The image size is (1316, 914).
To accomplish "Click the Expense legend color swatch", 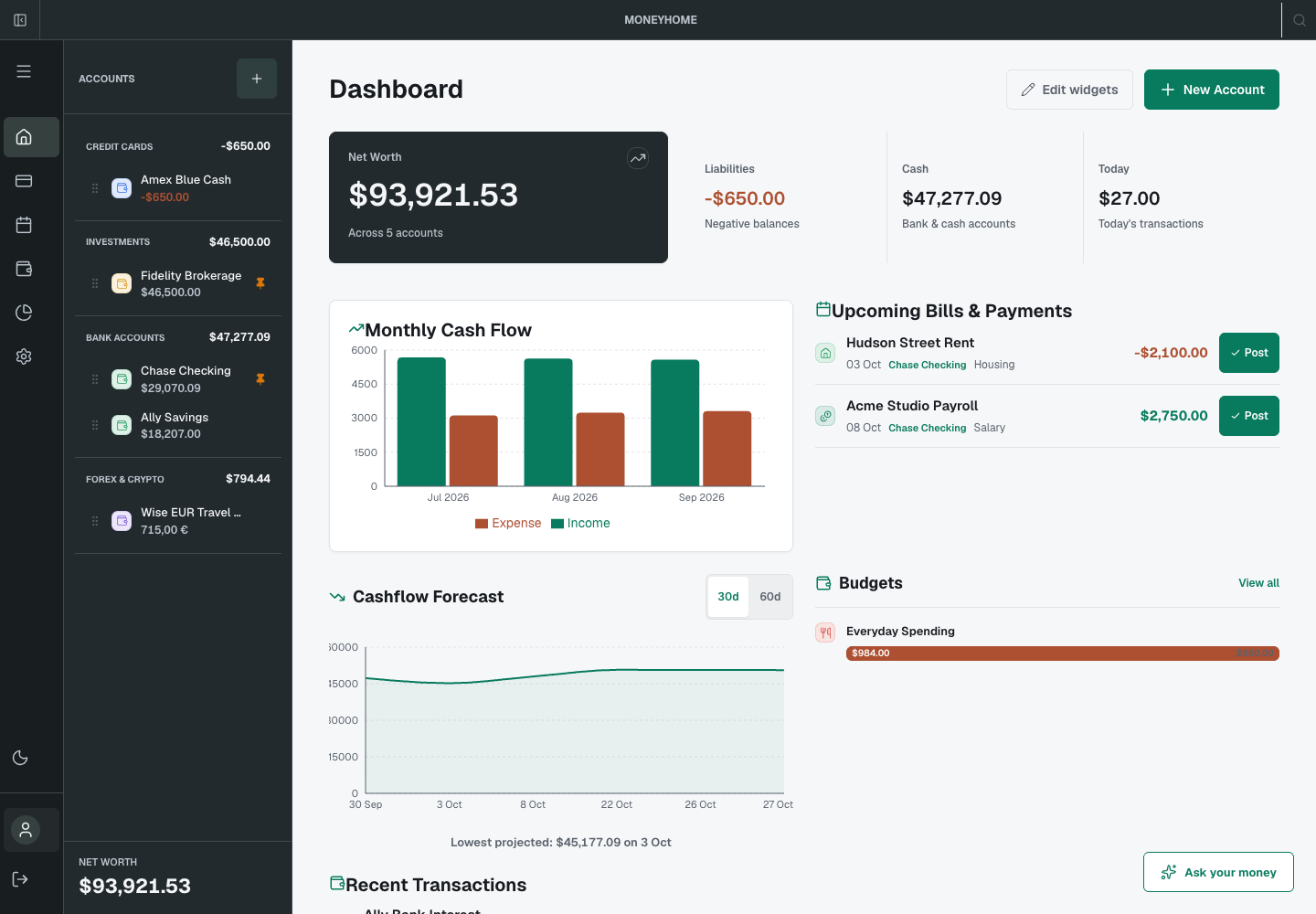I will click(x=482, y=524).
